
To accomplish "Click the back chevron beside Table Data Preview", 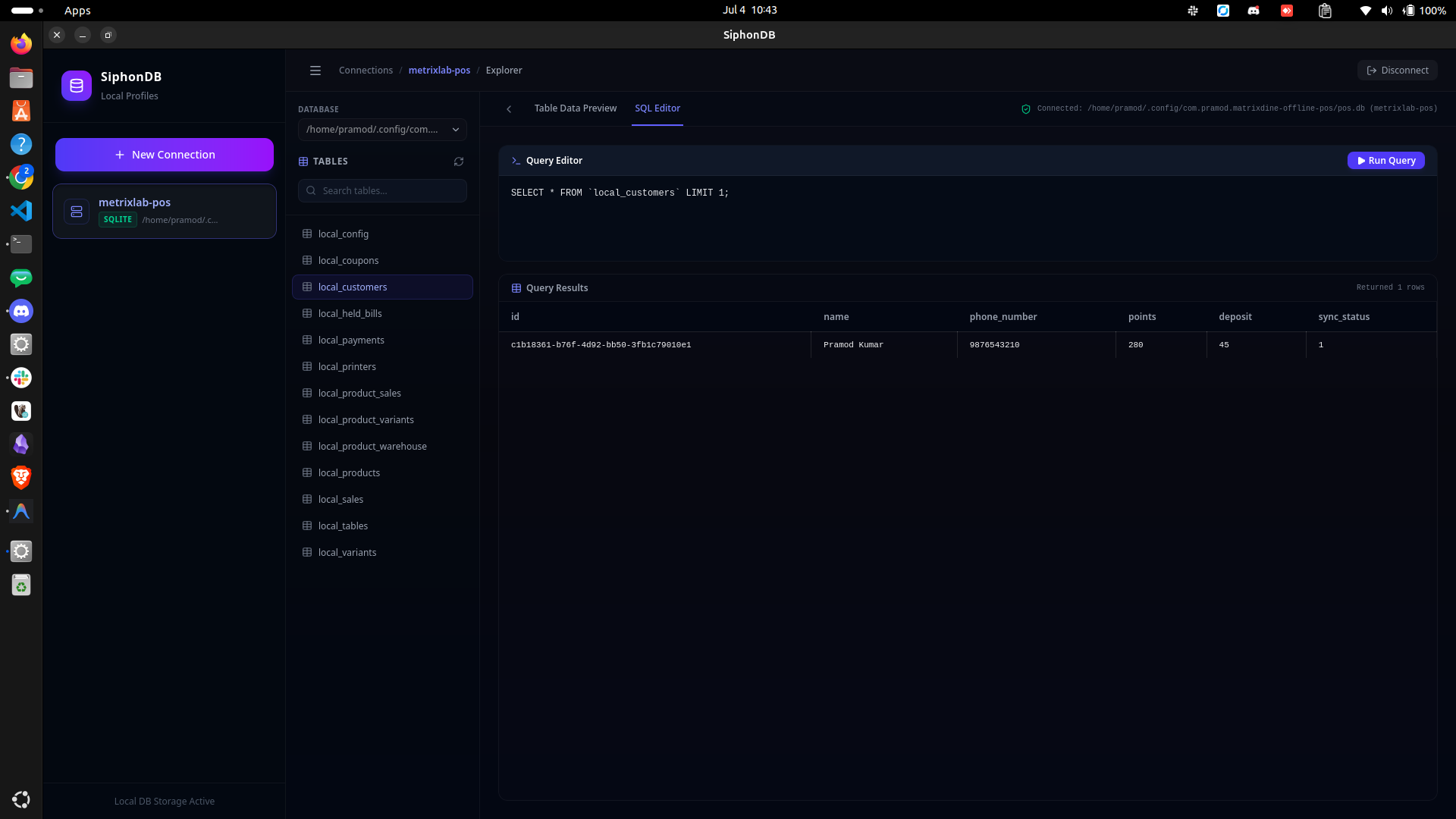I will [x=509, y=109].
